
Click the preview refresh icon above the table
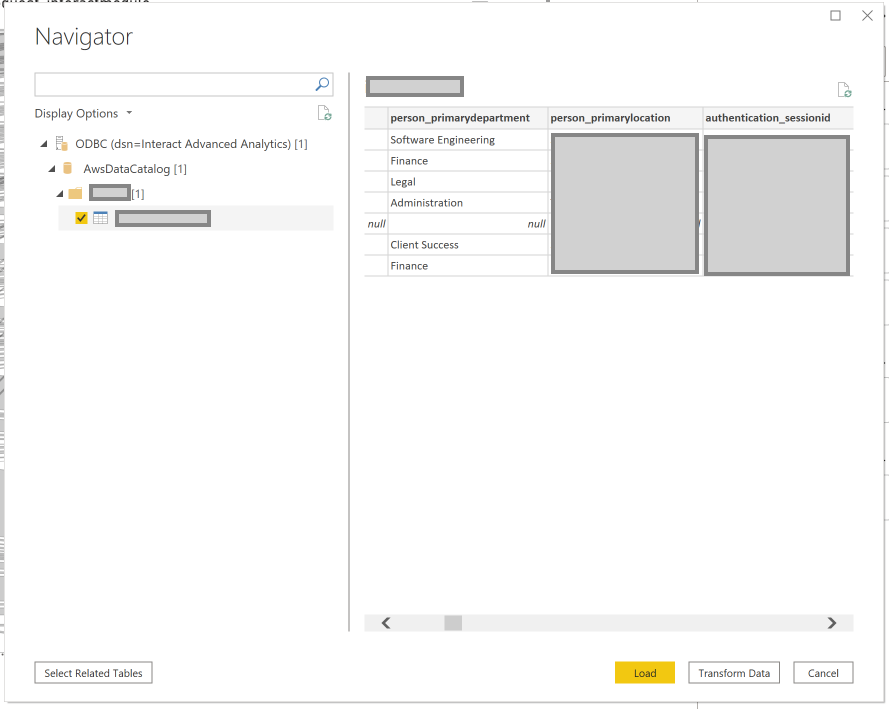click(844, 90)
